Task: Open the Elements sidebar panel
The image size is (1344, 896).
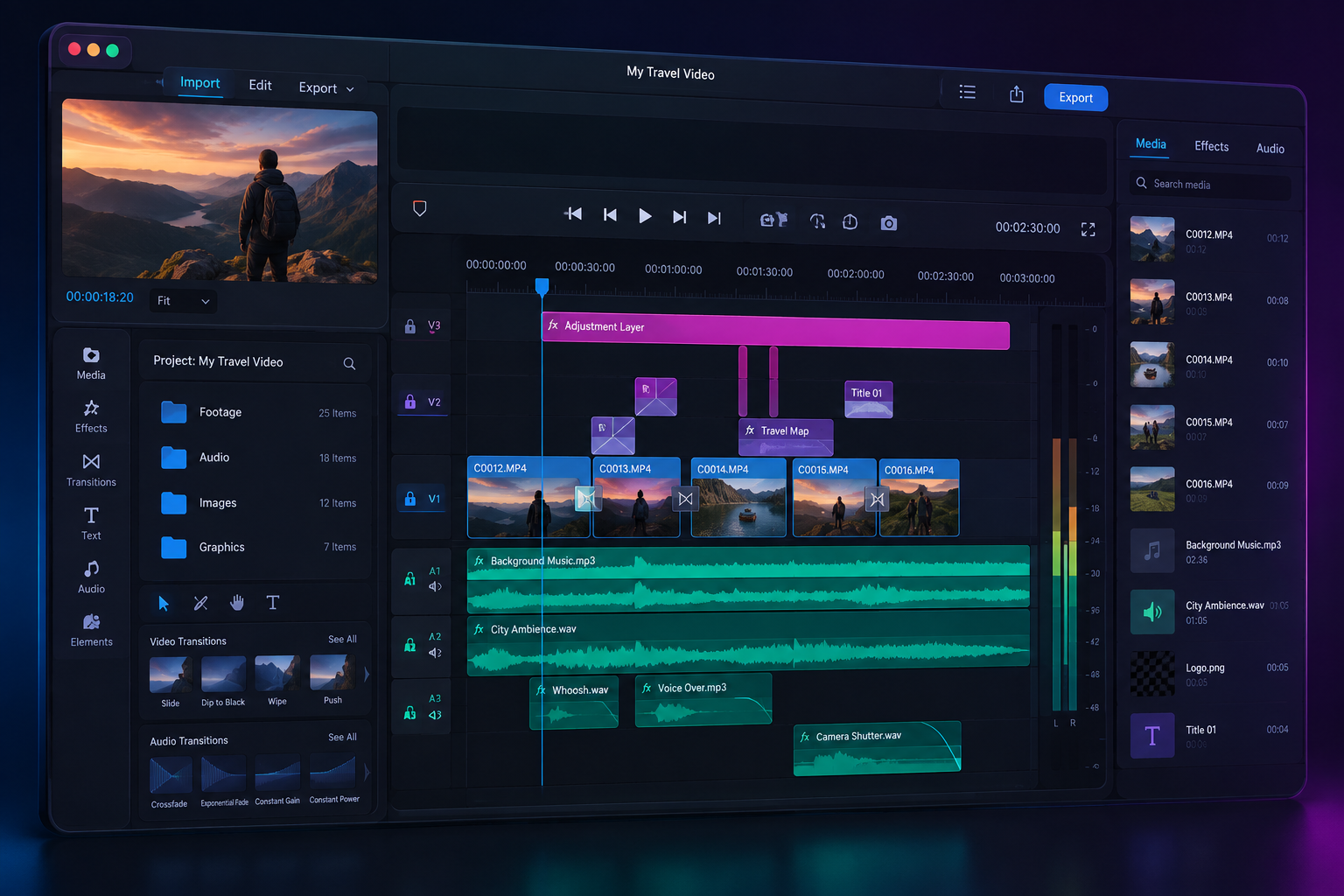Action: [x=91, y=630]
